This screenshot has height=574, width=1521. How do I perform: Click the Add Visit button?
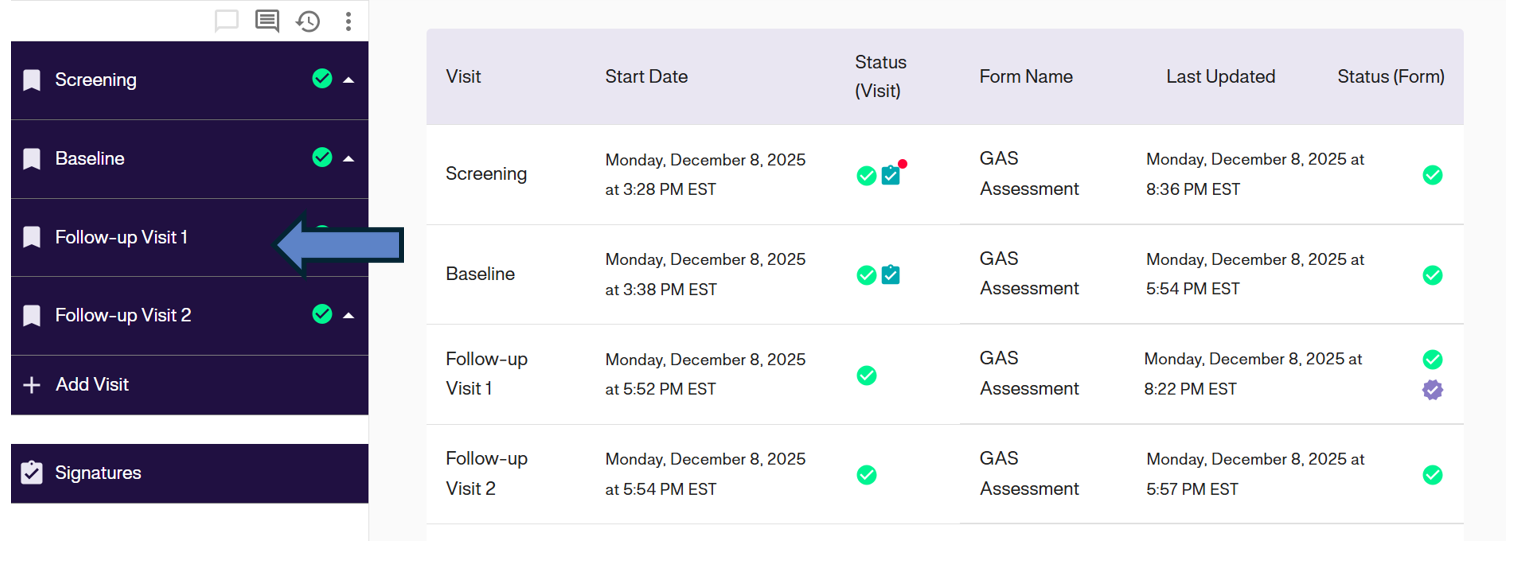(x=92, y=385)
